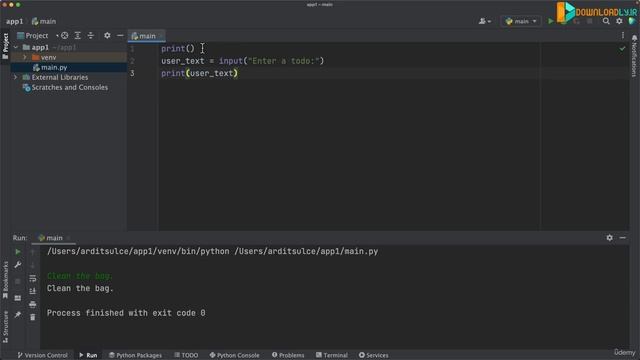Select the venv folder row
This screenshot has height=360, width=640.
tap(69, 58)
